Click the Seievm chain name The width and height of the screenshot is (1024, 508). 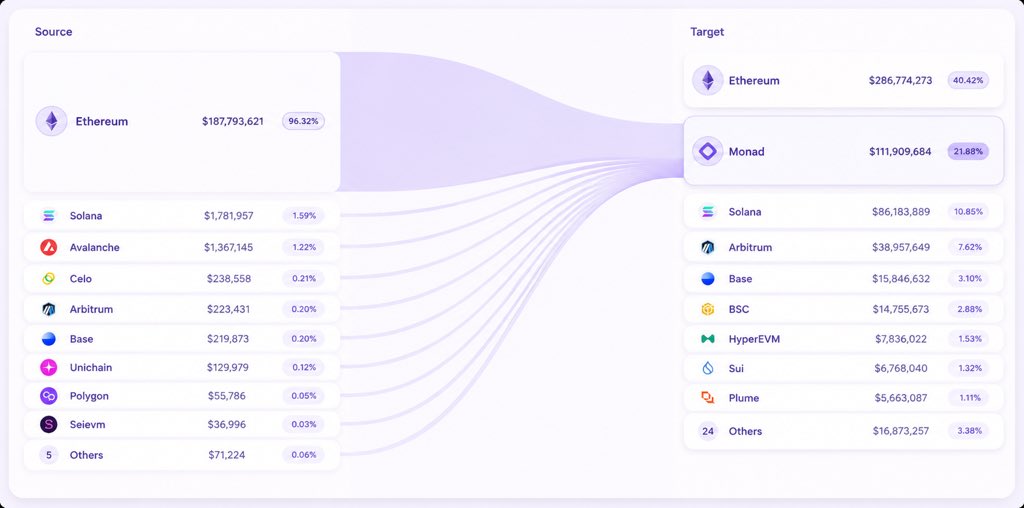point(88,424)
